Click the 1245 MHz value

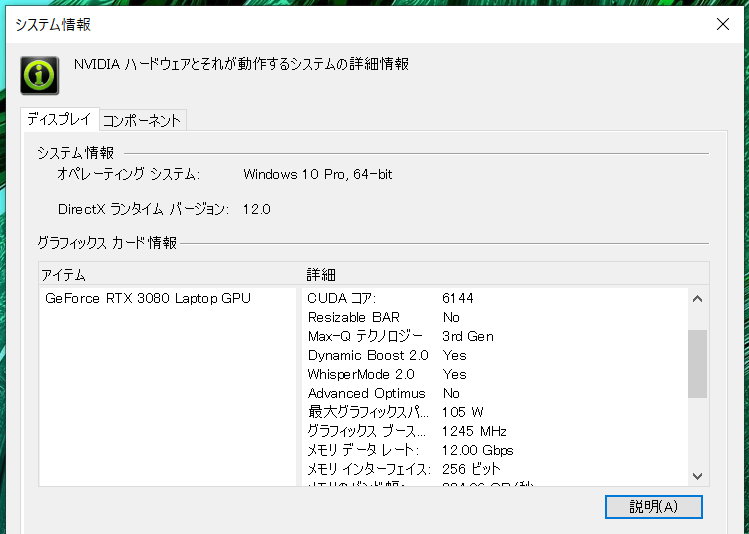[474, 431]
